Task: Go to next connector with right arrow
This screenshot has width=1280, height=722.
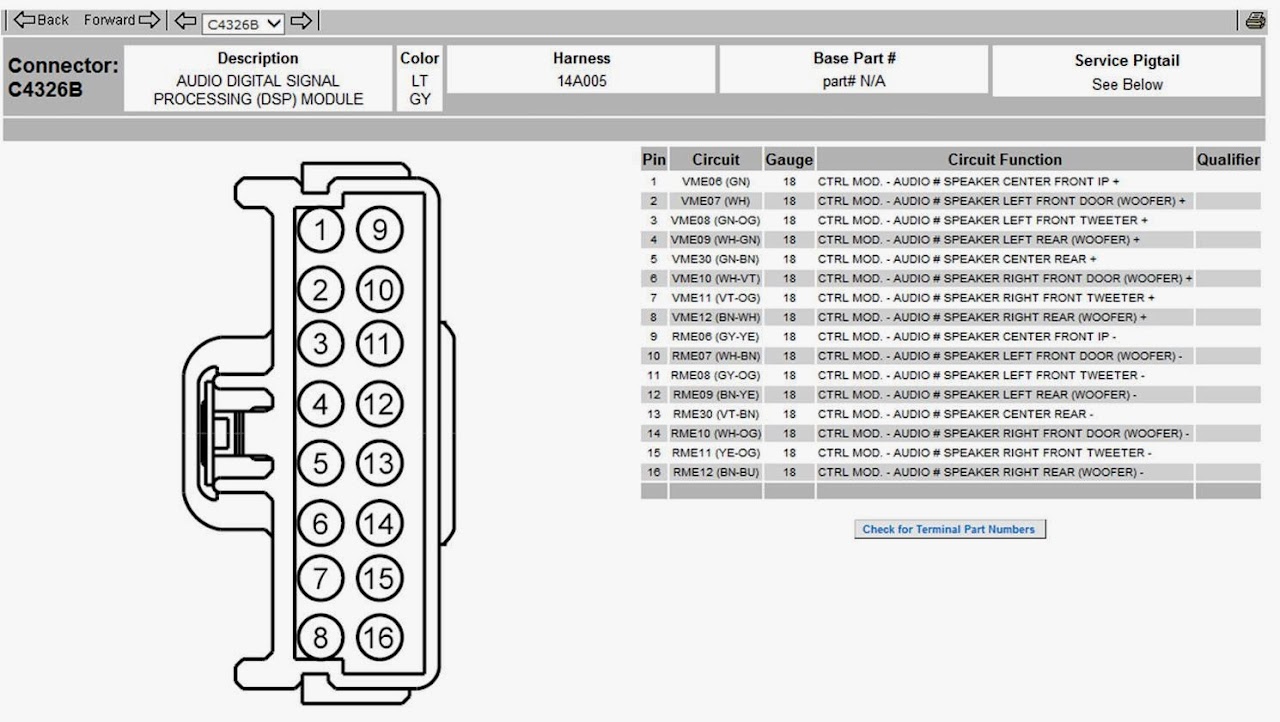Action: 301,20
